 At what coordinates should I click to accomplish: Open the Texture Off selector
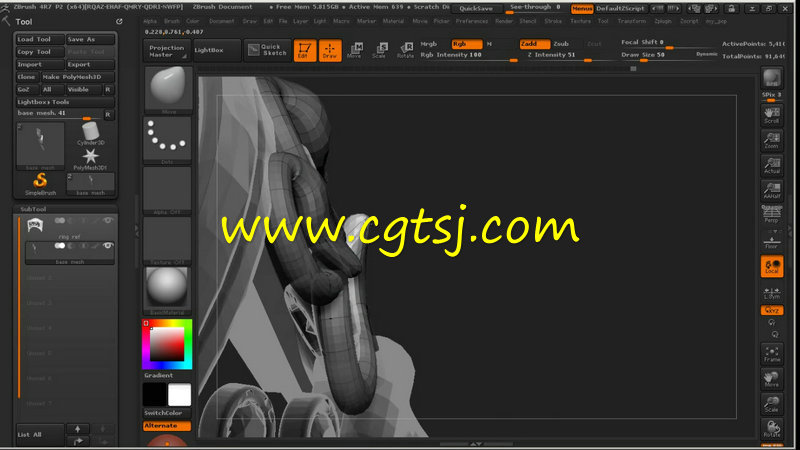coord(168,240)
